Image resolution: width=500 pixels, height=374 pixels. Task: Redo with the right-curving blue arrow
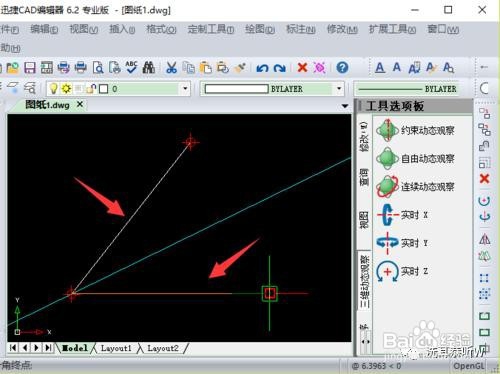pyautogui.click(x=279, y=68)
